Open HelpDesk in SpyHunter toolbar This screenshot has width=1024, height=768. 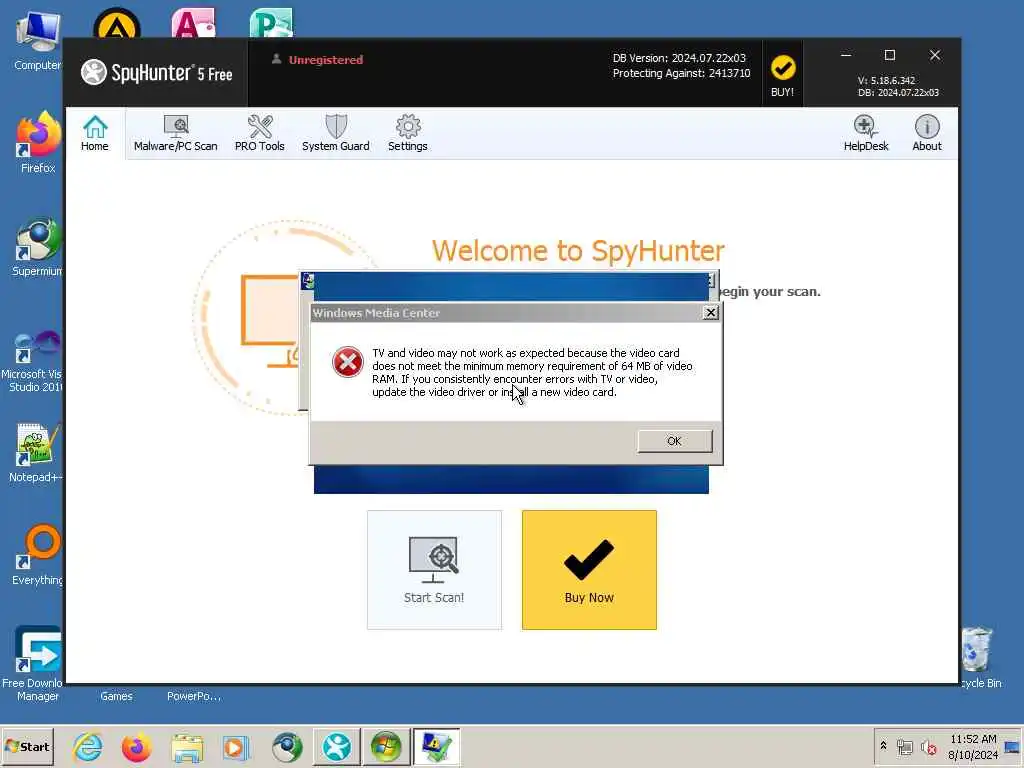pos(866,133)
